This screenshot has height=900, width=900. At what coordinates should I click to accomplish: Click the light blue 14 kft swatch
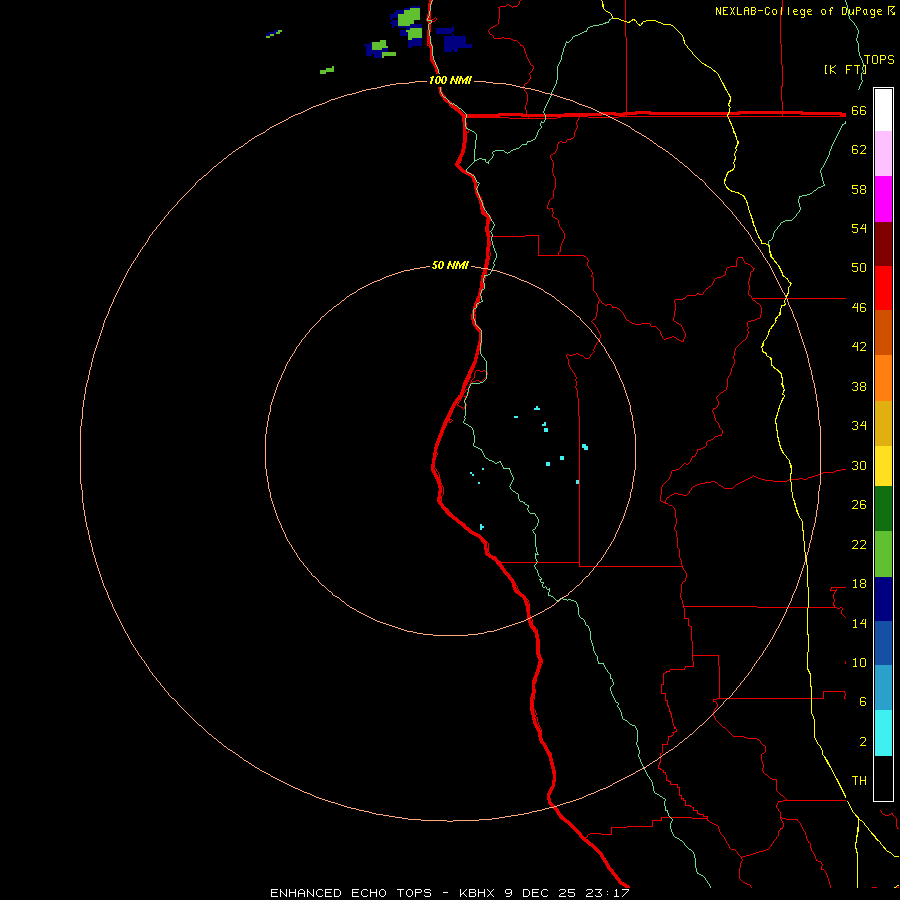(x=883, y=688)
